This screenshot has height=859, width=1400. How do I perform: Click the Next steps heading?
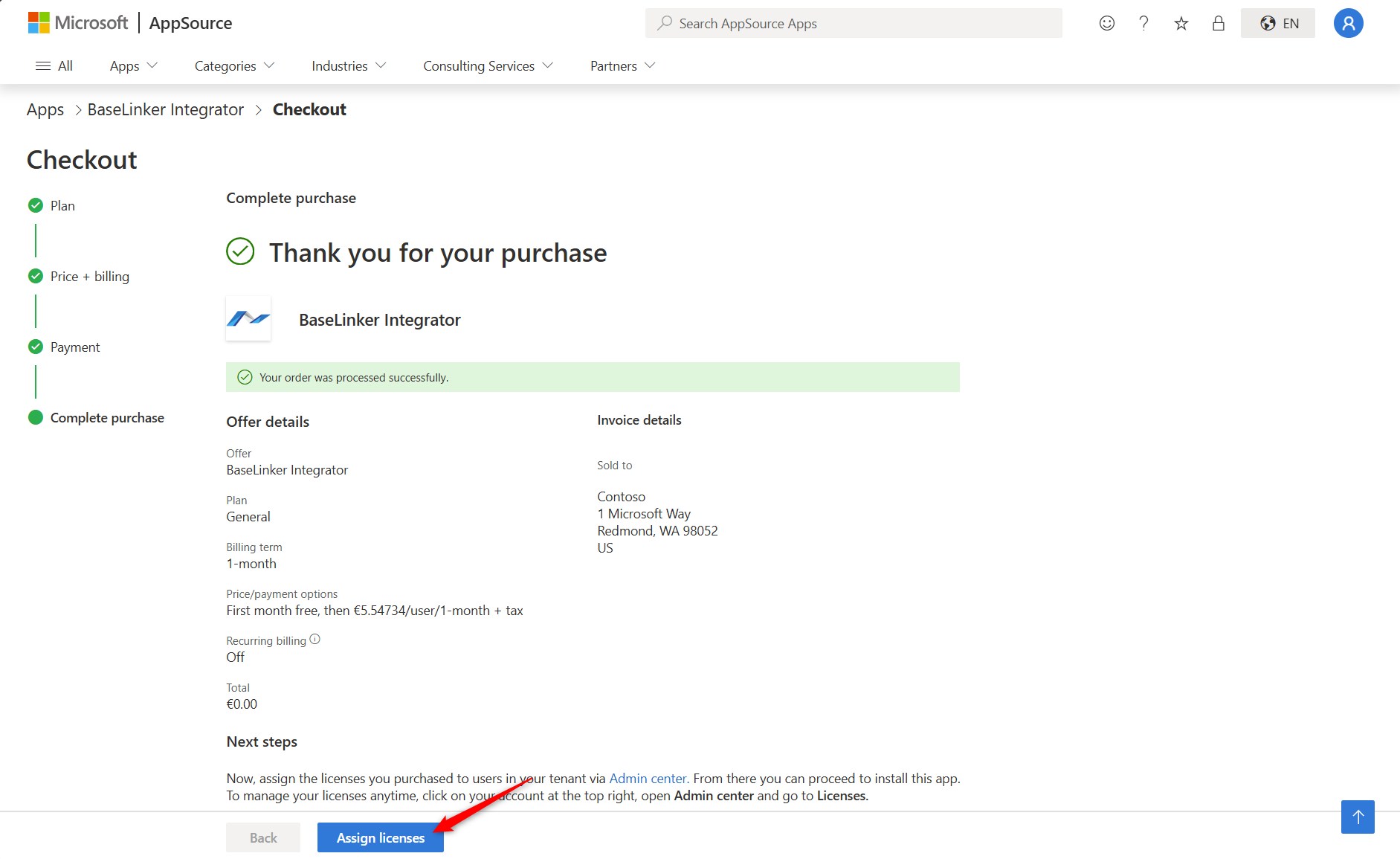(262, 741)
